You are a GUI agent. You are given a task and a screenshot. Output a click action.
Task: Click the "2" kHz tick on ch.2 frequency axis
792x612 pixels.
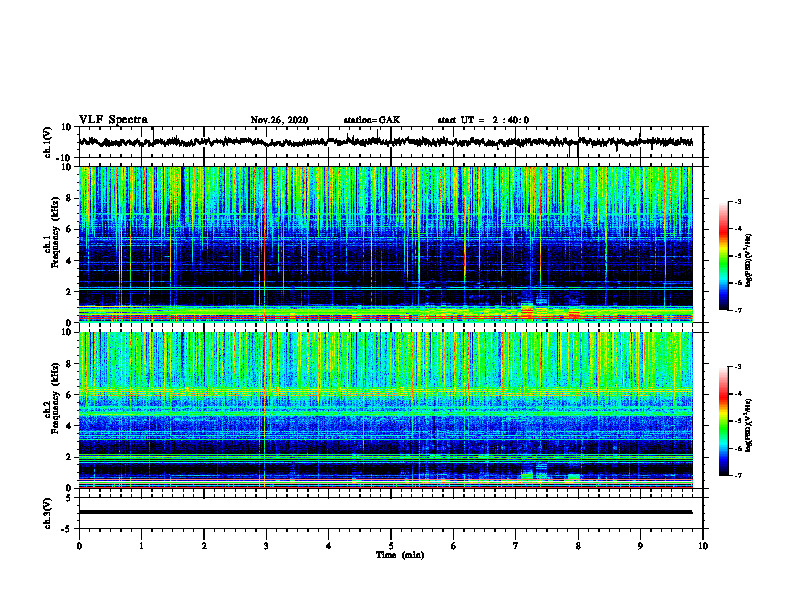coord(70,457)
